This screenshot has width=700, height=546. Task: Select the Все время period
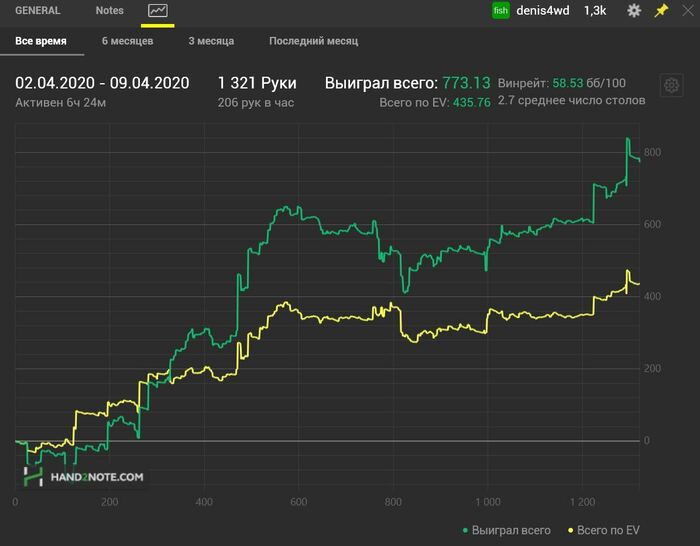[x=41, y=41]
